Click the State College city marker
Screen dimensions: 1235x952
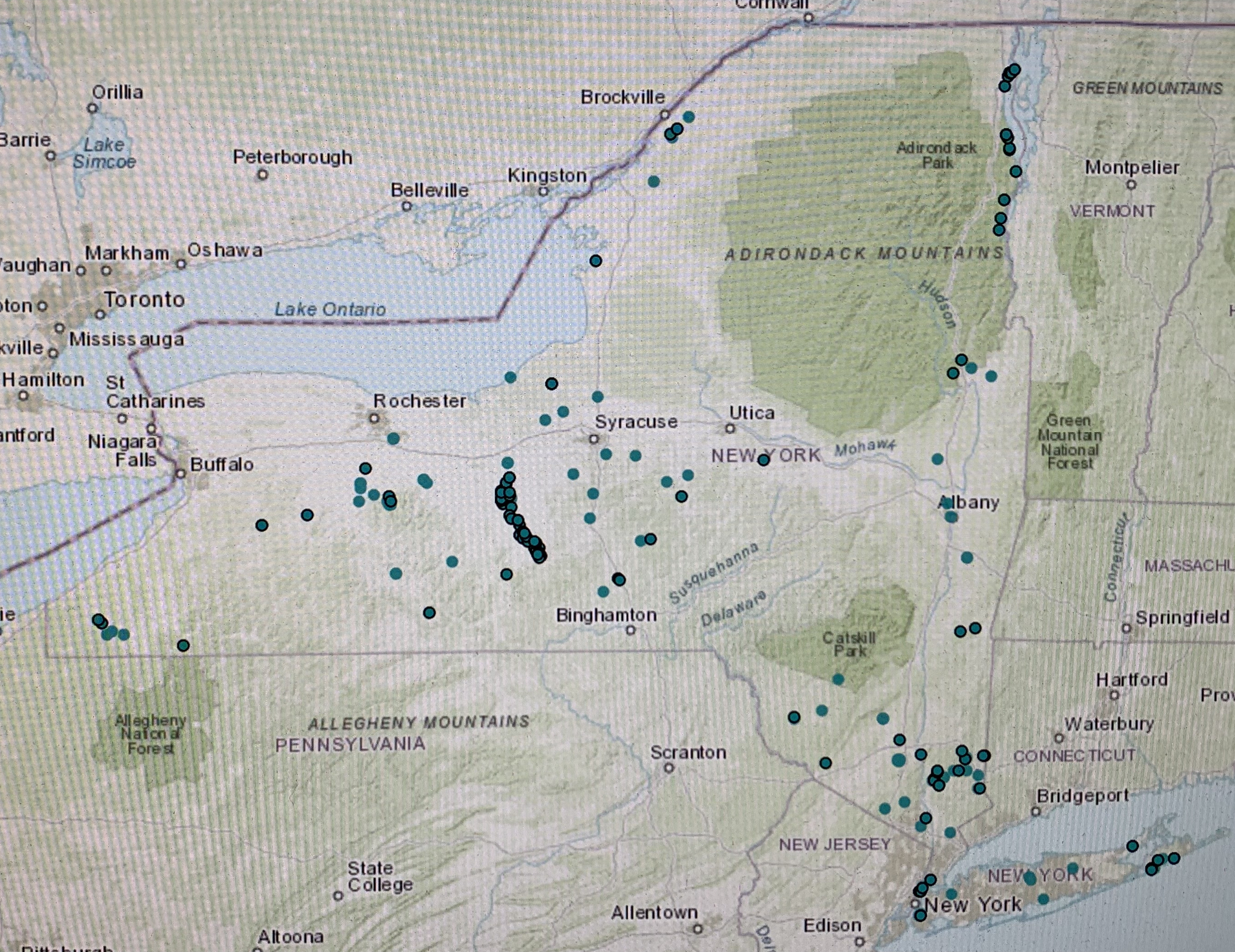(338, 896)
